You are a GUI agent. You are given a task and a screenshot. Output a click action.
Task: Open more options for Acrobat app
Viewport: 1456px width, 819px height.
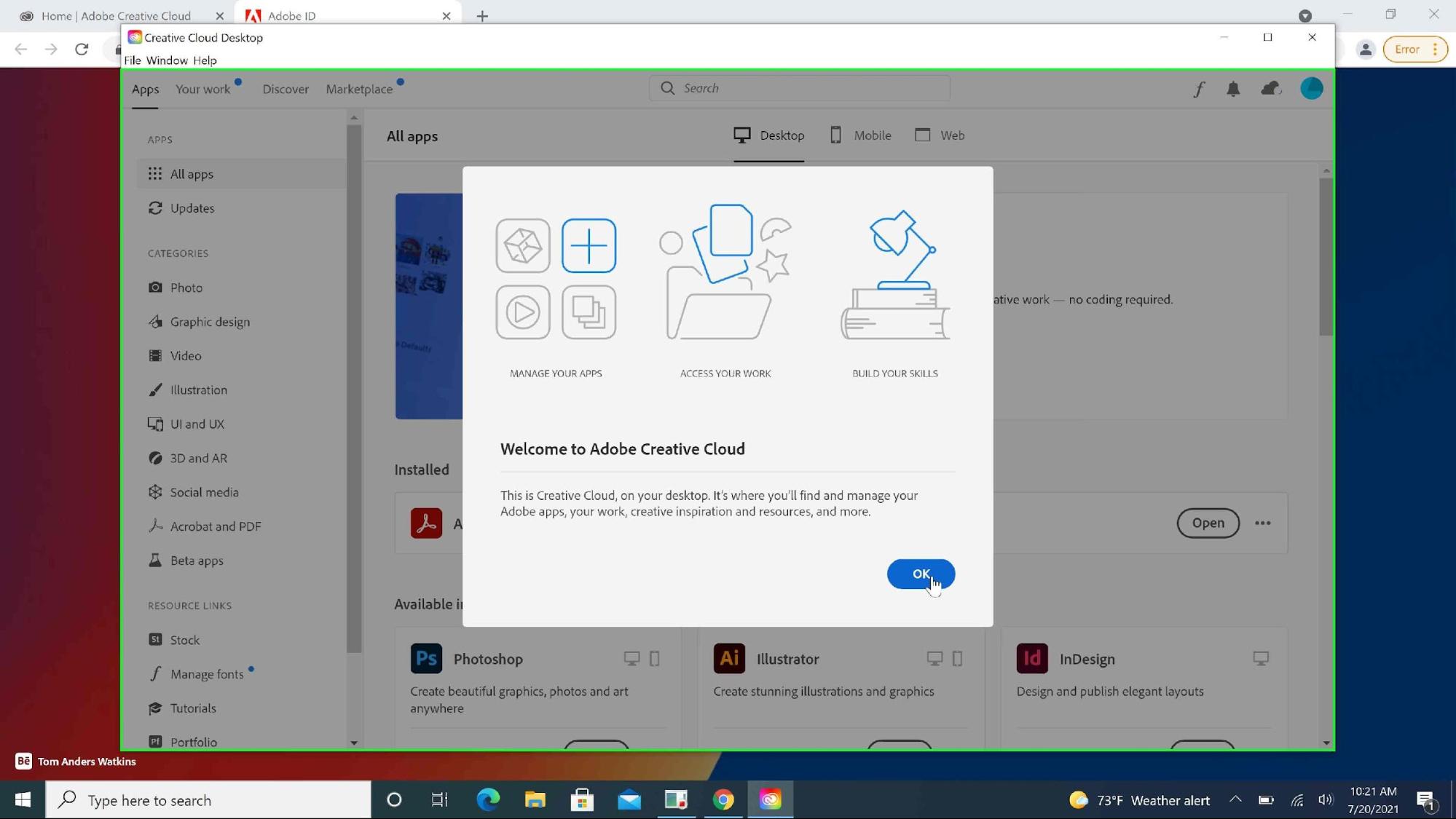tap(1262, 523)
